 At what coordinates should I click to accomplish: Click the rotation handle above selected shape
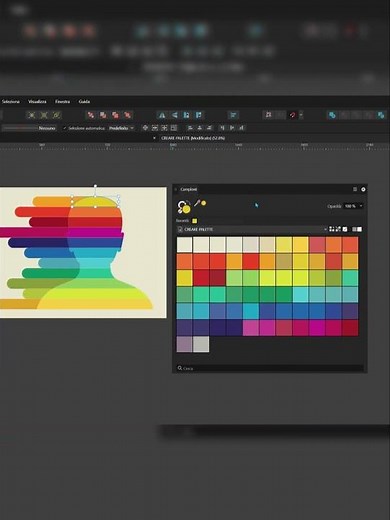pyautogui.click(x=95, y=186)
